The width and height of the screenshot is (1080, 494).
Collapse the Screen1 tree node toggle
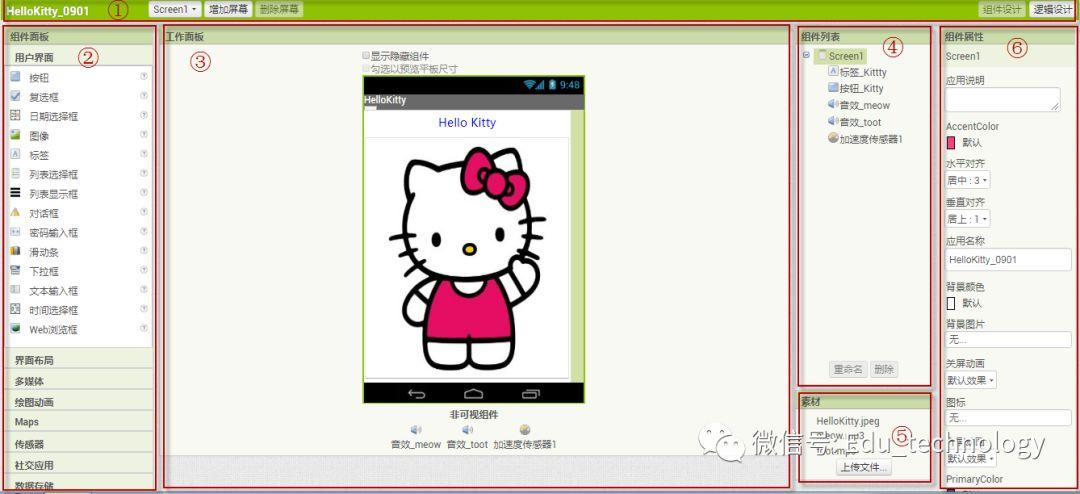pos(806,55)
